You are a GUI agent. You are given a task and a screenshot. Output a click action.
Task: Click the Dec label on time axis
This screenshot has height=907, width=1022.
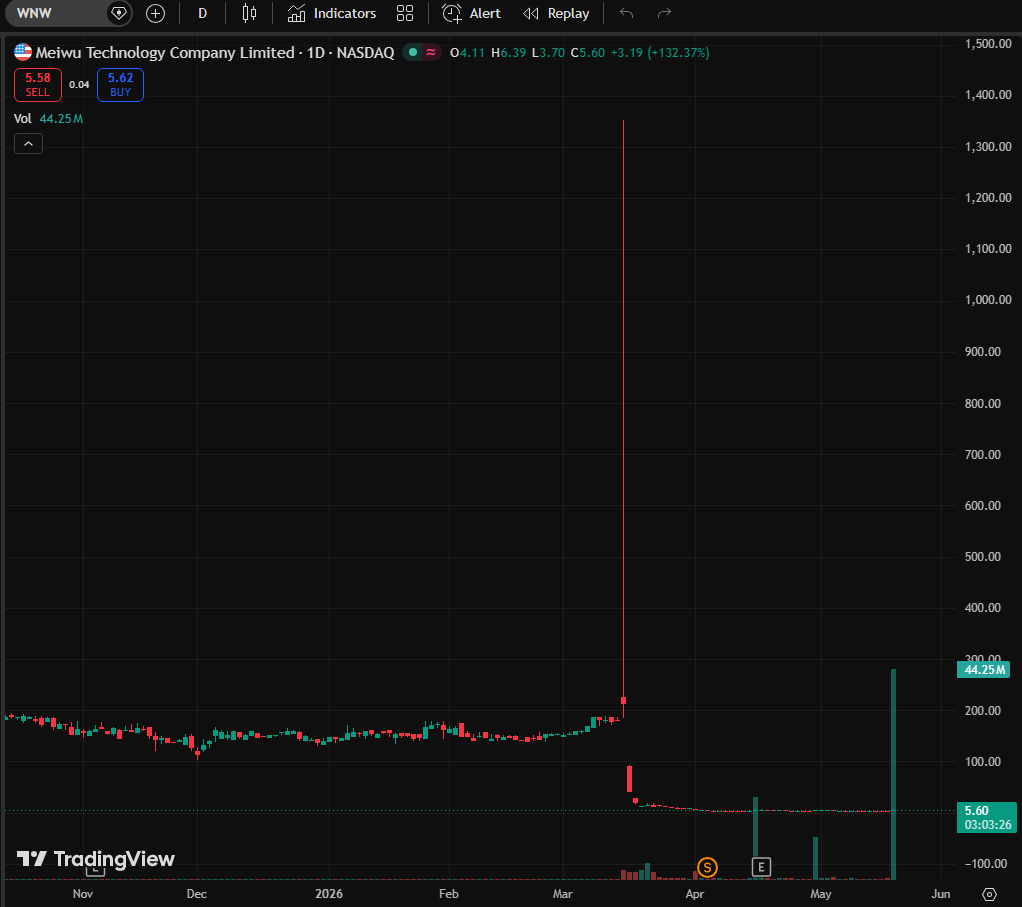click(x=197, y=893)
